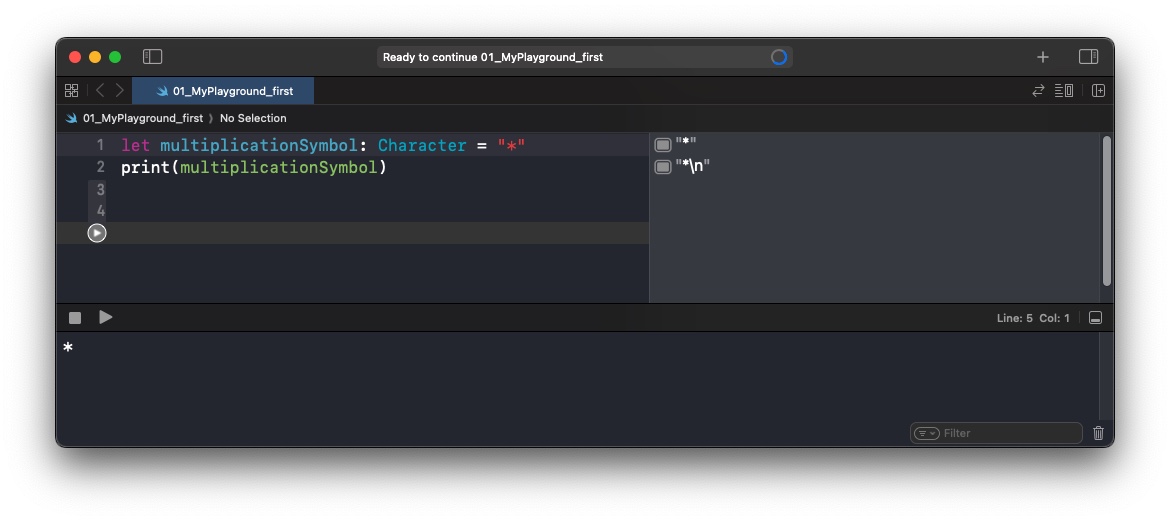Click 01_MyPlayground_first in the breadcrumb bar
Viewport: 1170px width, 521px height.
[x=143, y=118]
